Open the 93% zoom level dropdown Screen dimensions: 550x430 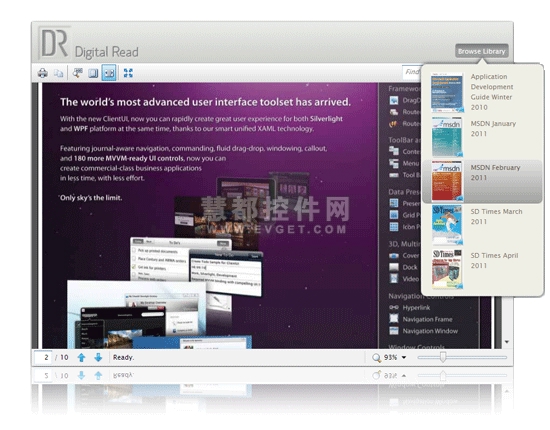[x=404, y=357]
